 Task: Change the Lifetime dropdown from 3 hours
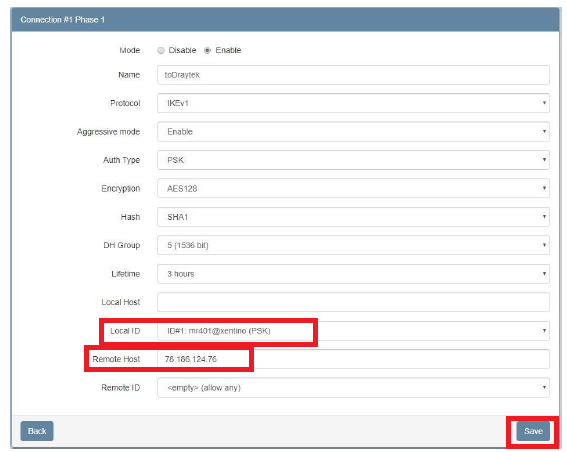pyautogui.click(x=353, y=274)
